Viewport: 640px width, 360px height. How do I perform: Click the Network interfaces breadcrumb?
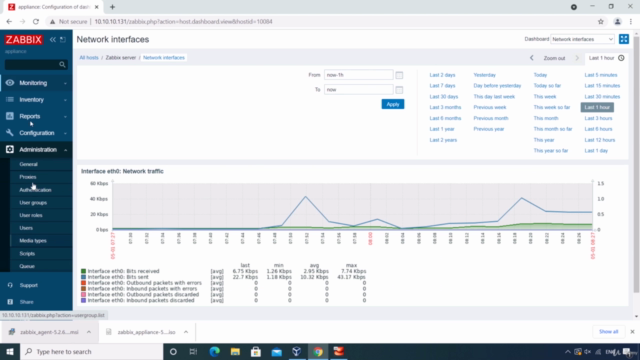tap(164, 58)
